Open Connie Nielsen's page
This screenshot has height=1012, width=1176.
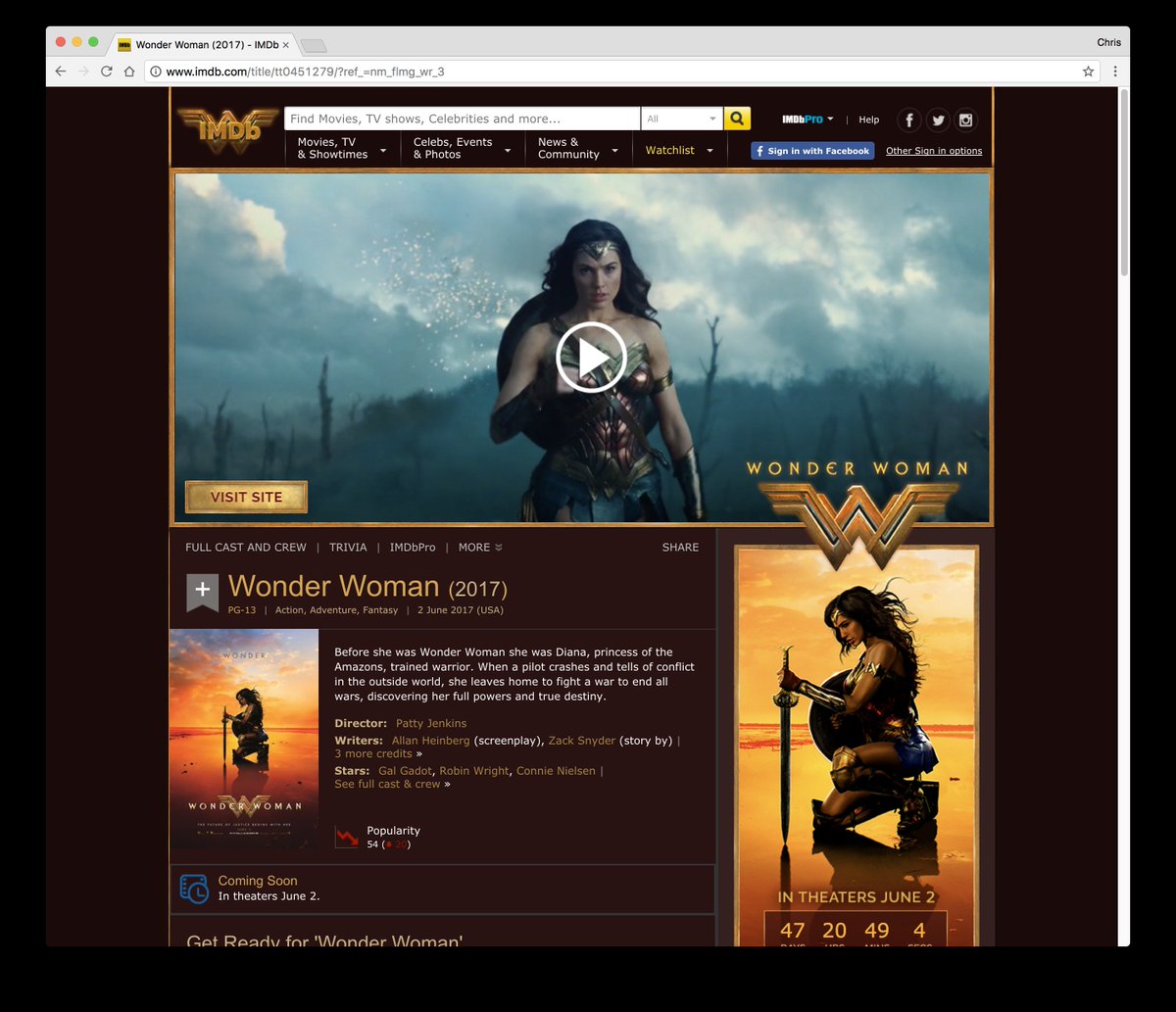556,771
